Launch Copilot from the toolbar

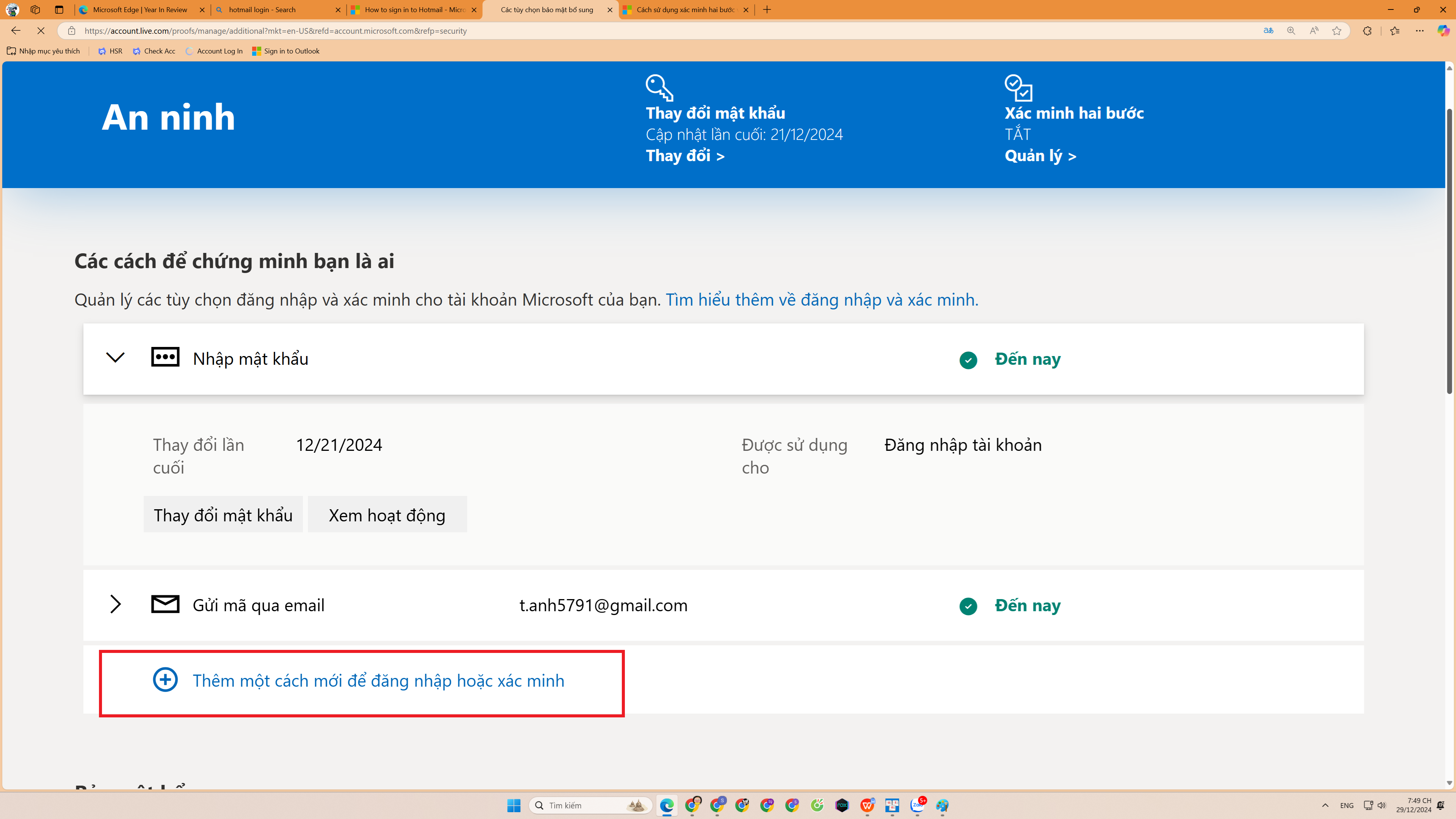coord(1443,31)
